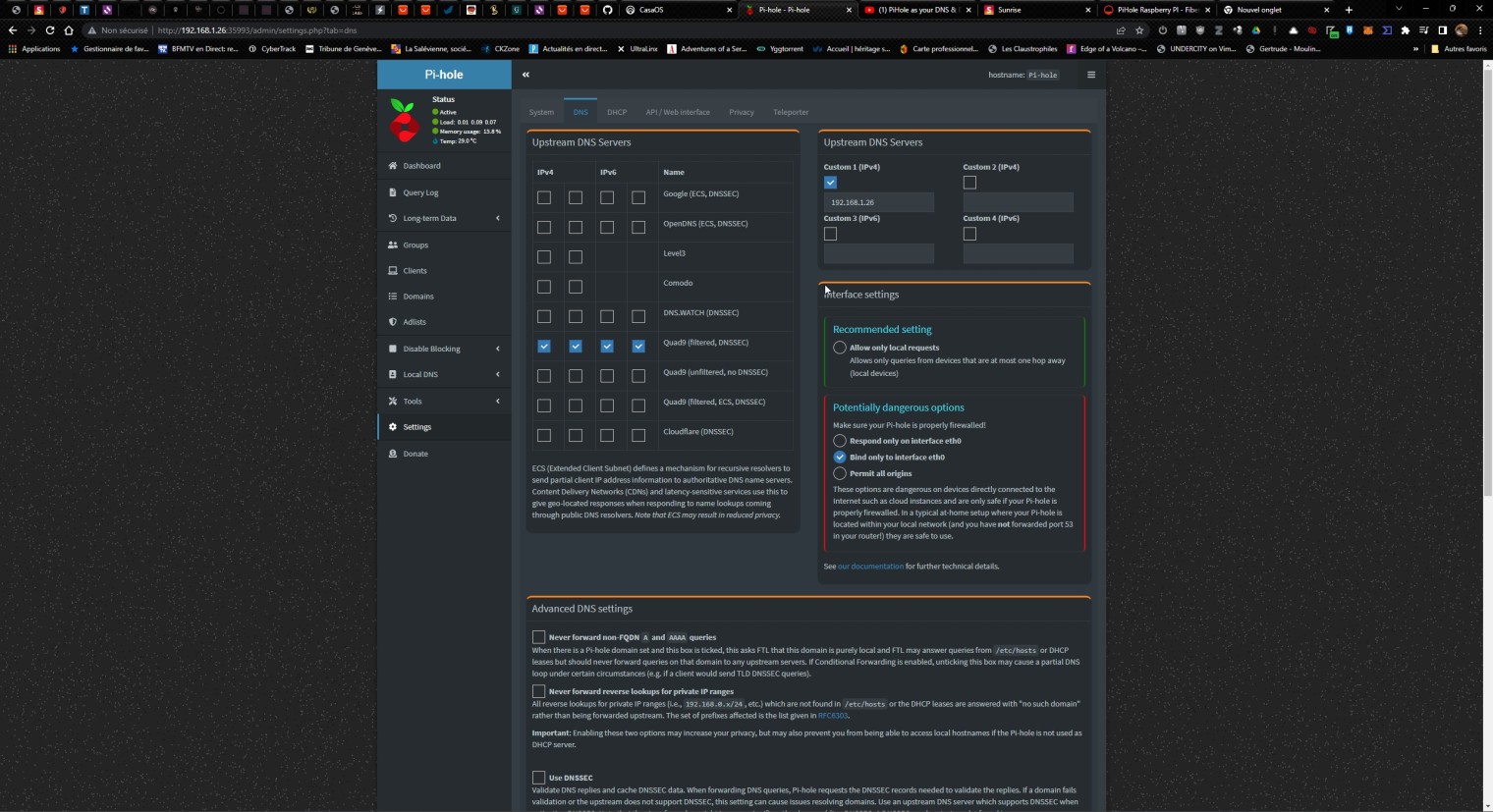Uncheck the Custom 1 (IPv4) checkbox

830,183
